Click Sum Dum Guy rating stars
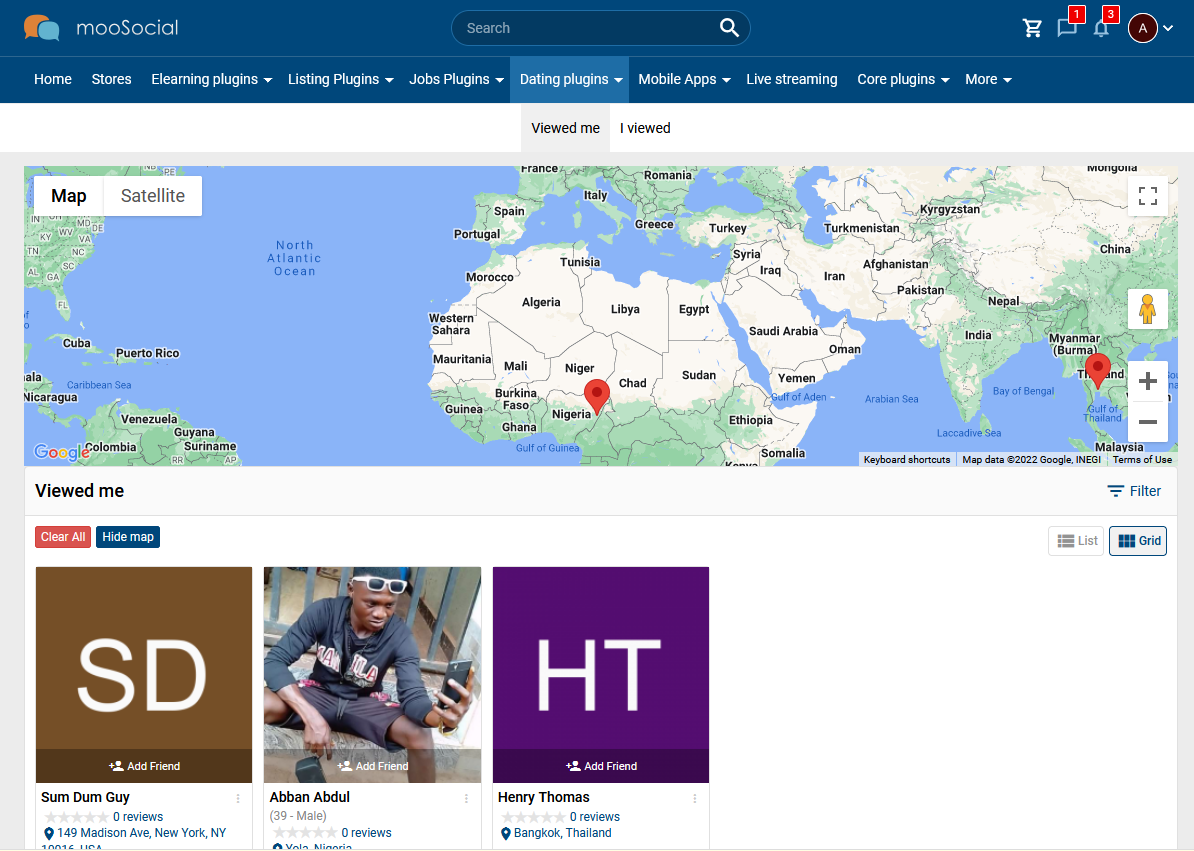The height and width of the screenshot is (851, 1194). tap(75, 817)
